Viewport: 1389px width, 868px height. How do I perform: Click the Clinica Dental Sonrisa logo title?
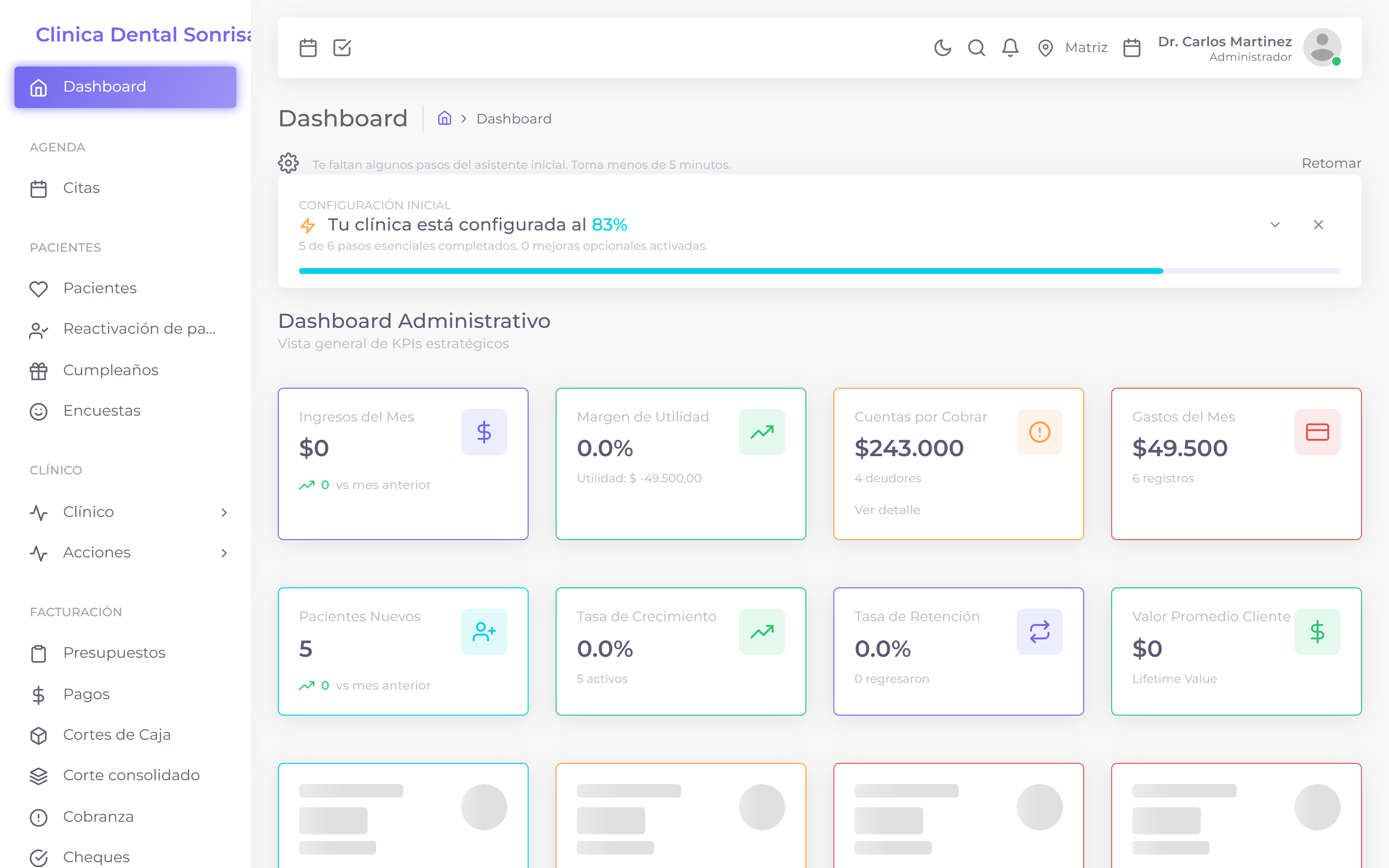point(144,34)
